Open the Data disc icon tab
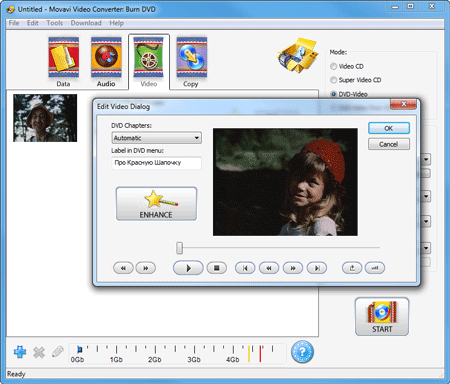Image resolution: width=450 pixels, height=384 pixels. [x=64, y=62]
